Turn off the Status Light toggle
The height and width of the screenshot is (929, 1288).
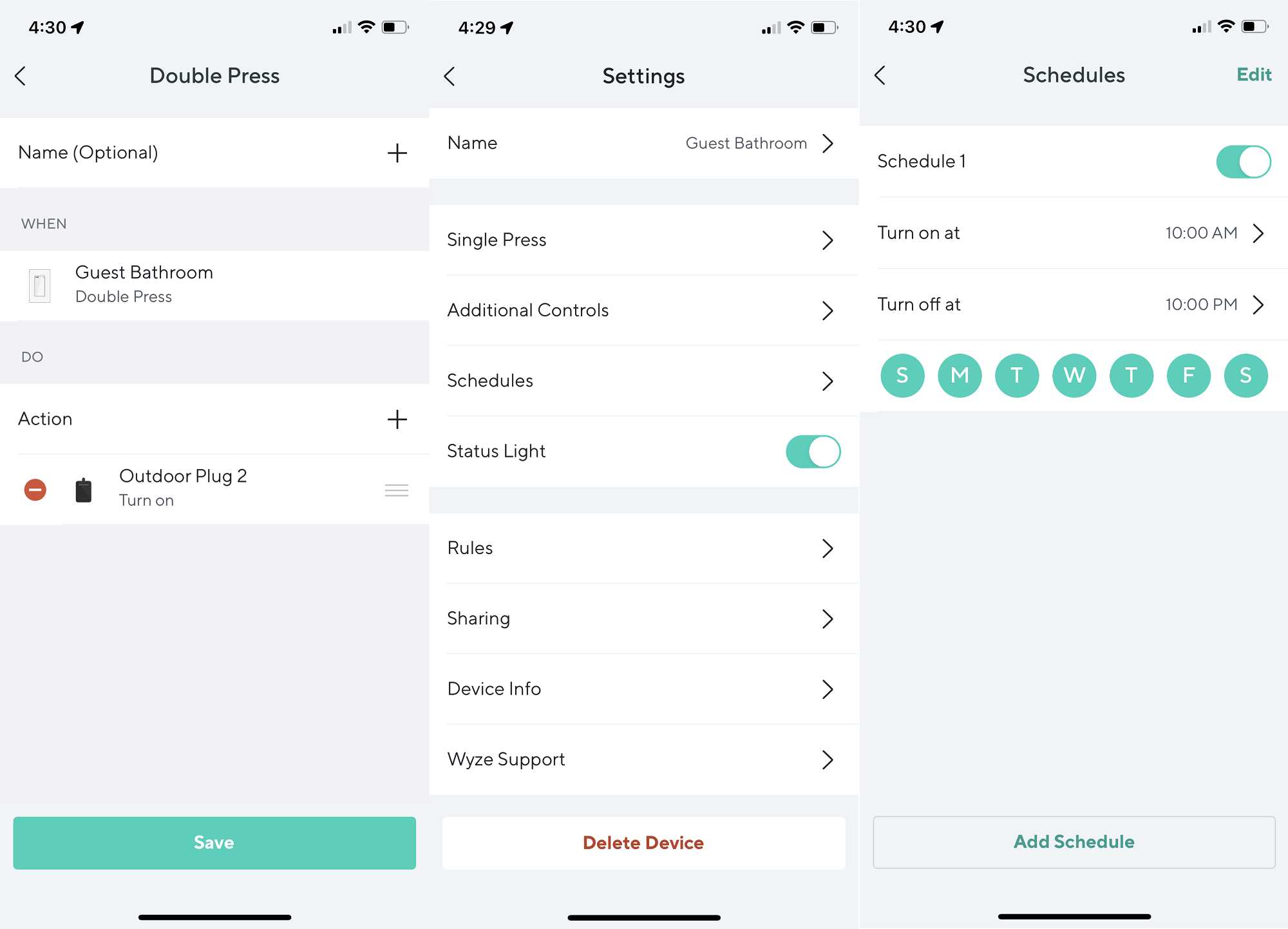[813, 452]
